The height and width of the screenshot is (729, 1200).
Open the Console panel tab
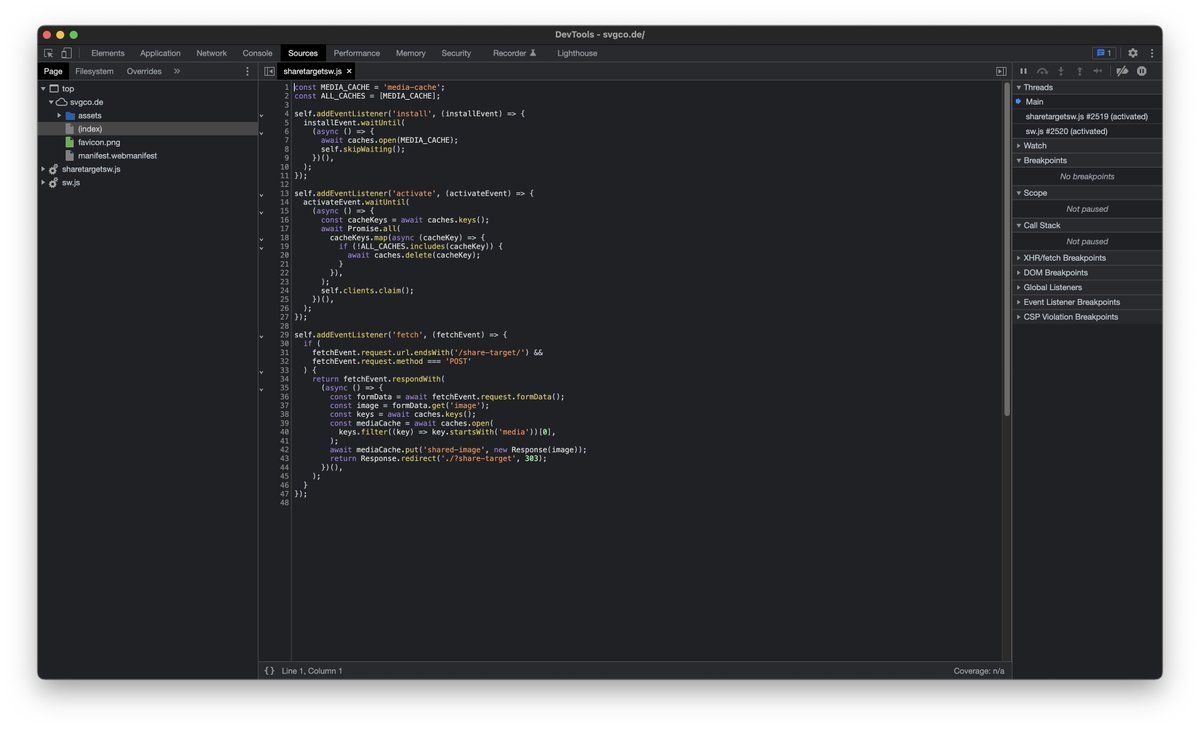(257, 53)
